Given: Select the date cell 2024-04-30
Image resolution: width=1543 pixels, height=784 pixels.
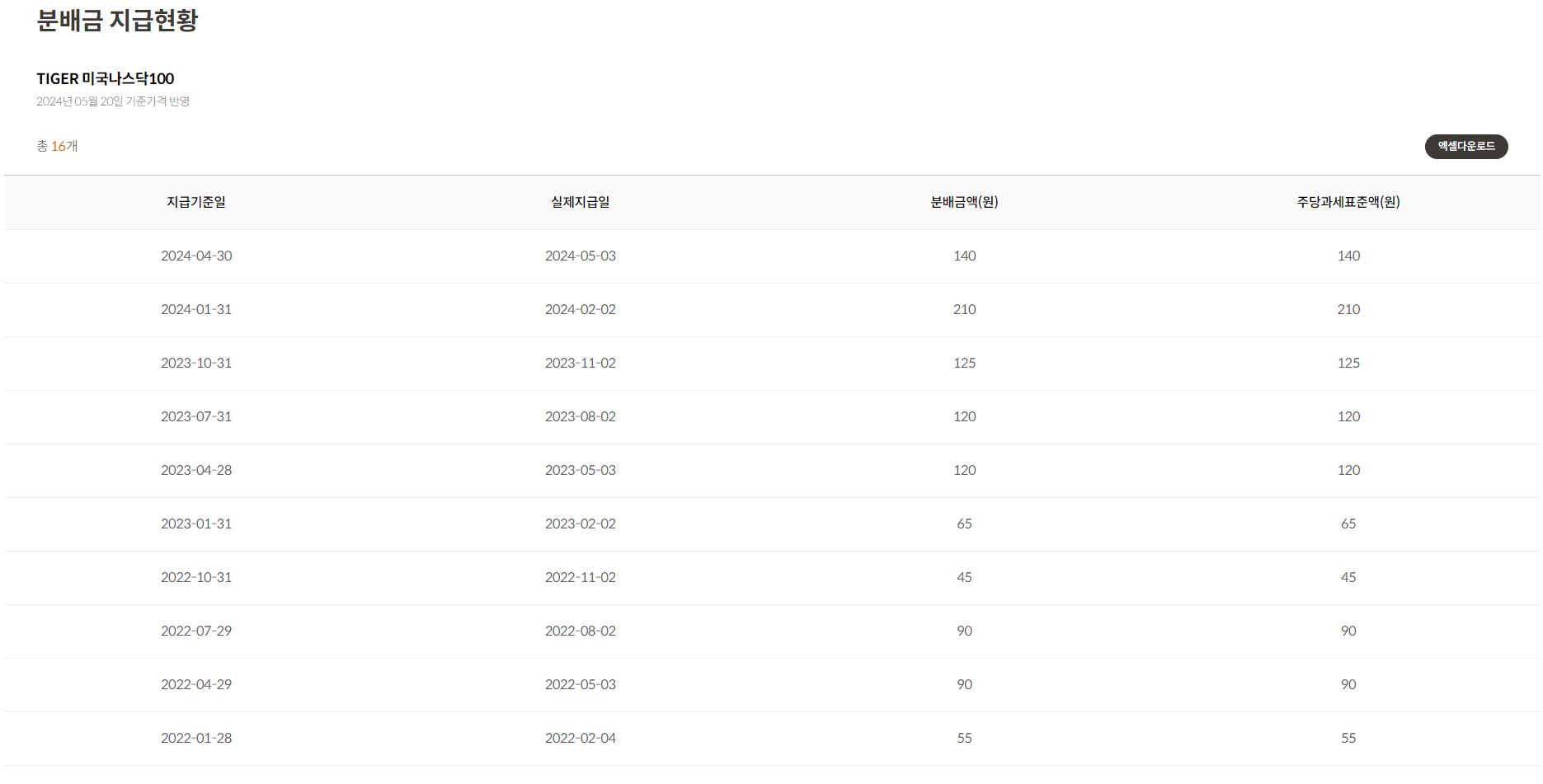Looking at the screenshot, I should pyautogui.click(x=196, y=256).
